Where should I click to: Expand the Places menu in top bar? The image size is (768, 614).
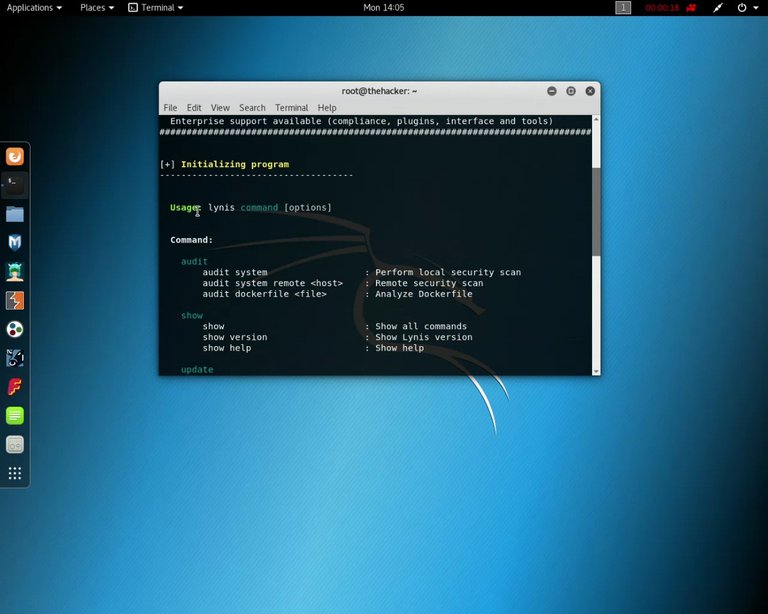click(x=96, y=8)
